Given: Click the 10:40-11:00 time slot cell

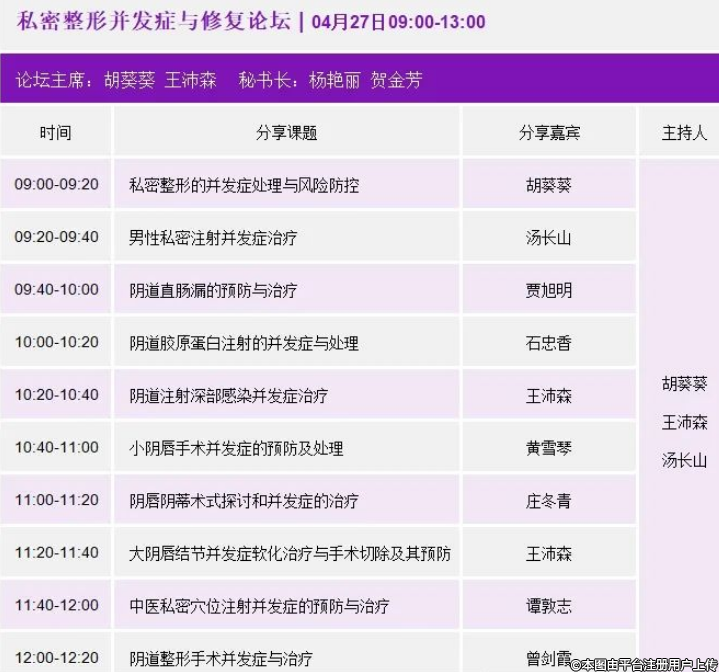Looking at the screenshot, I should [x=56, y=448].
